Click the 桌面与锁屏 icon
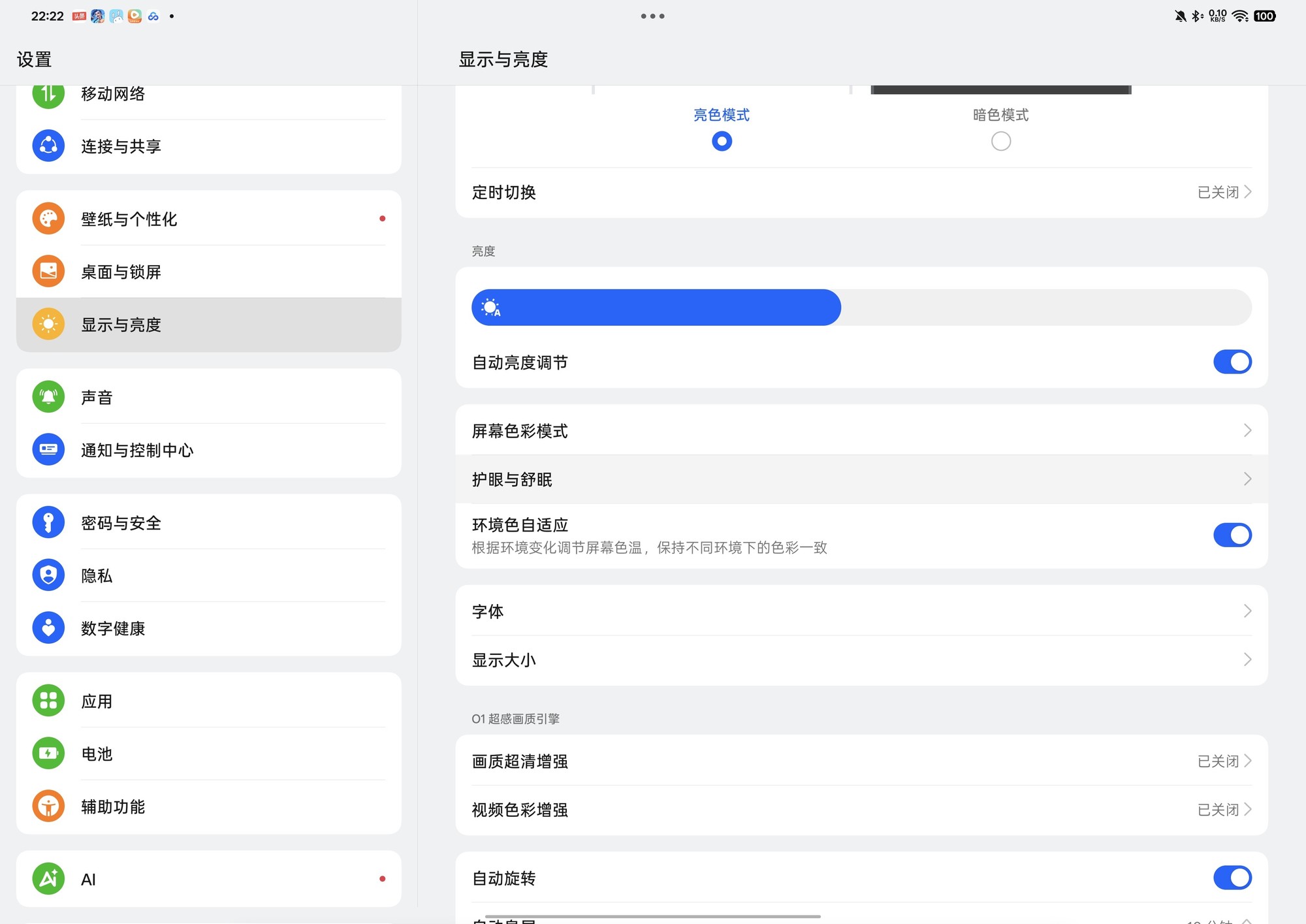Image resolution: width=1306 pixels, height=924 pixels. point(48,271)
